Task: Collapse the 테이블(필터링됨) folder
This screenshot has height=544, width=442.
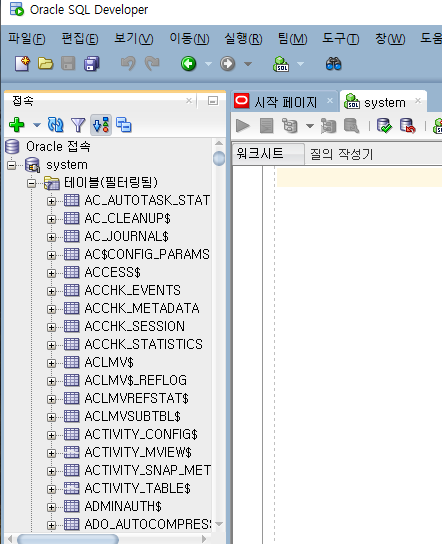Action: pos(32,183)
